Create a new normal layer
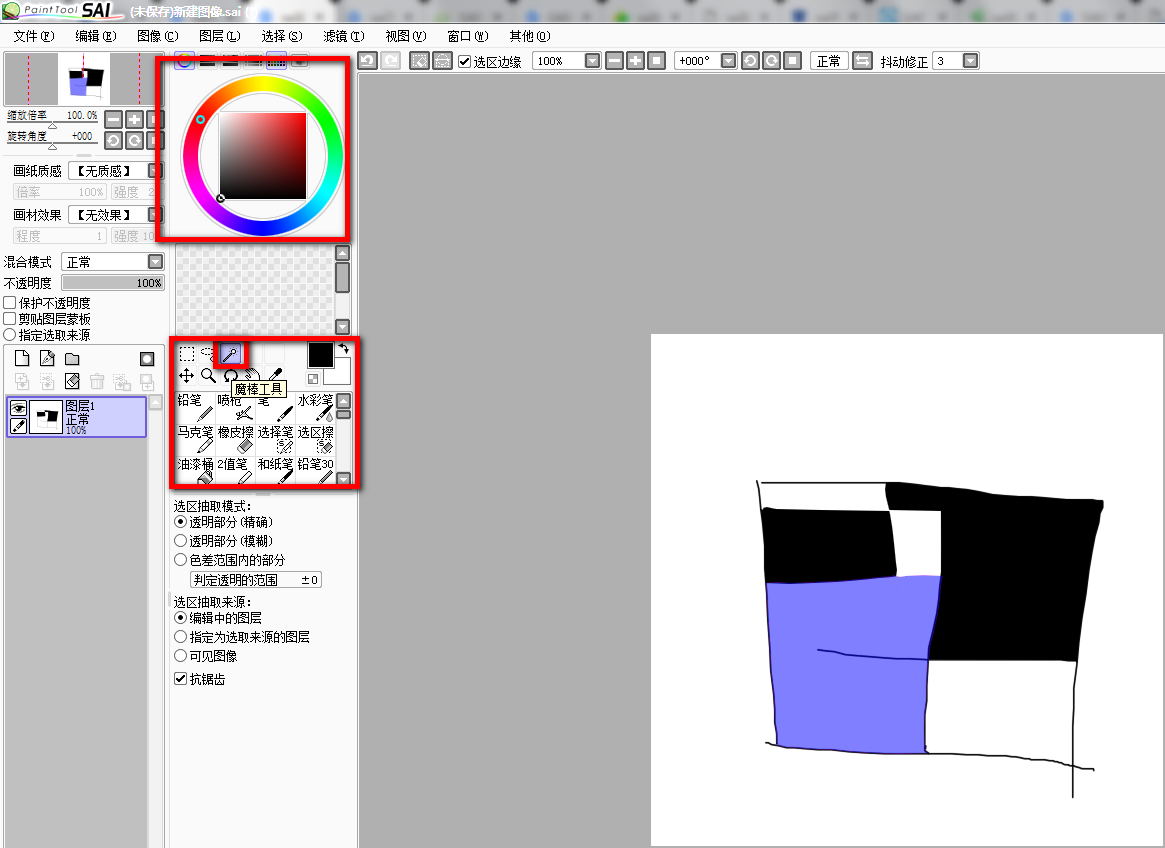The height and width of the screenshot is (848, 1165). 21,359
